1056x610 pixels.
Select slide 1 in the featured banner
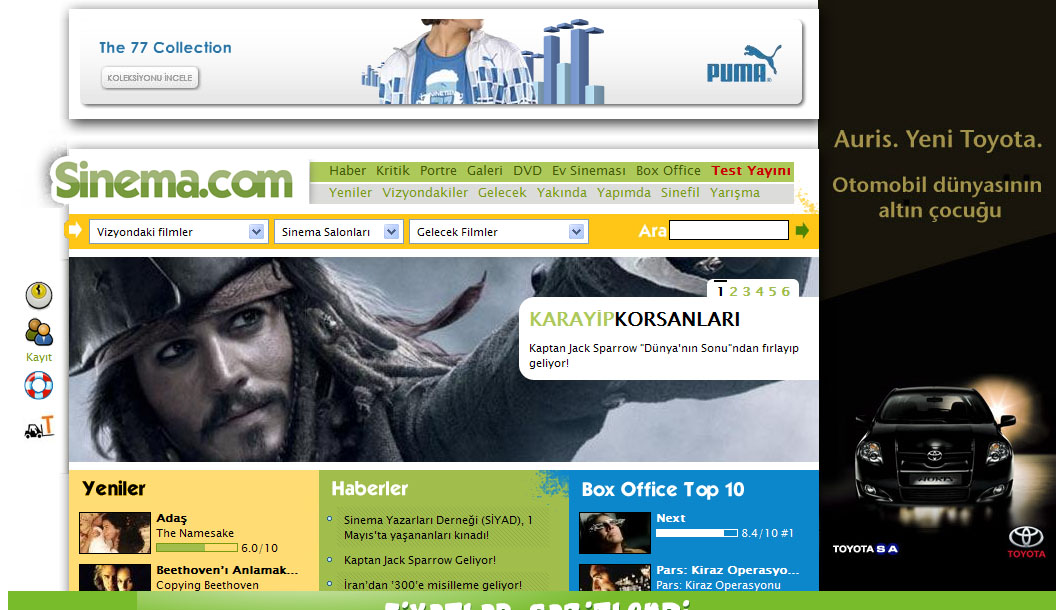coord(721,292)
